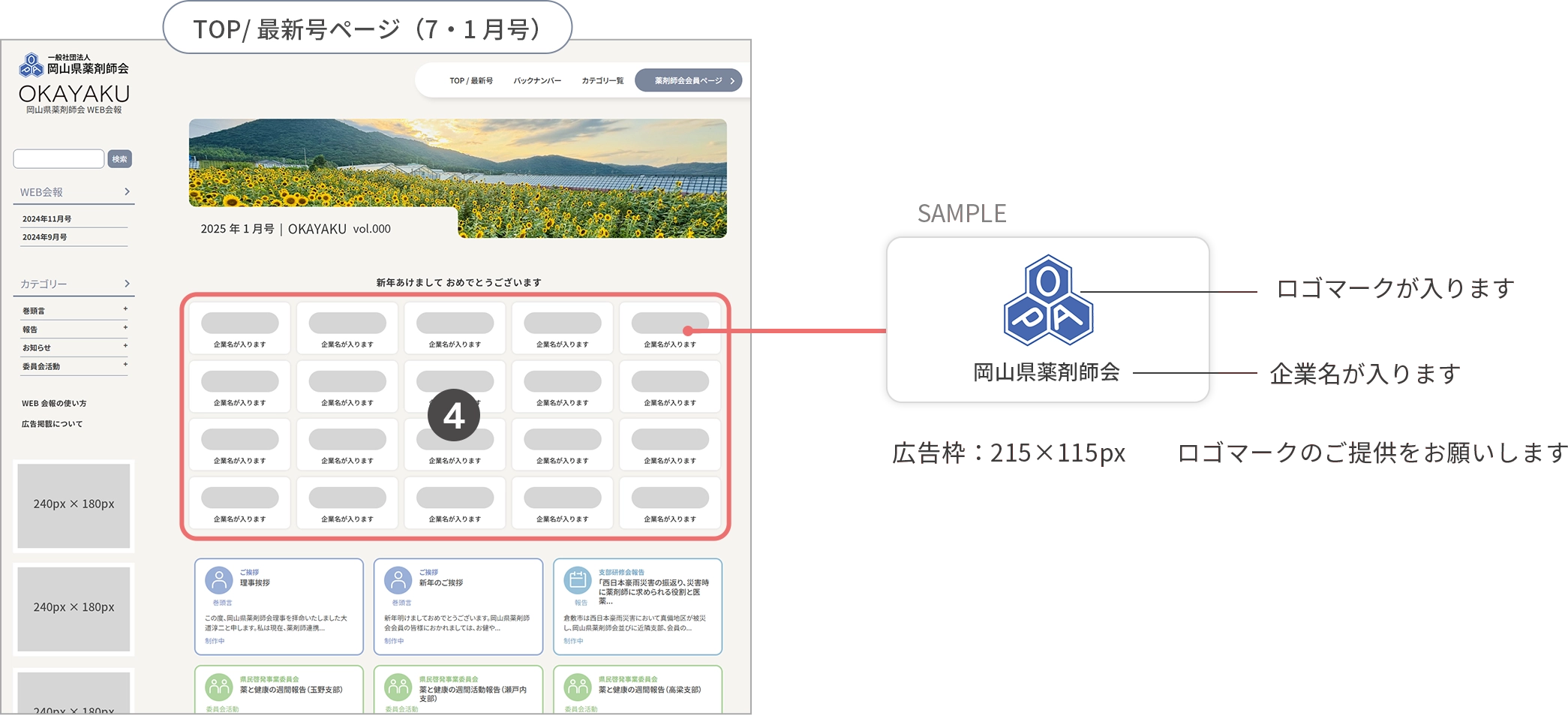Open the カテゴリー一覧 menu item

click(602, 81)
